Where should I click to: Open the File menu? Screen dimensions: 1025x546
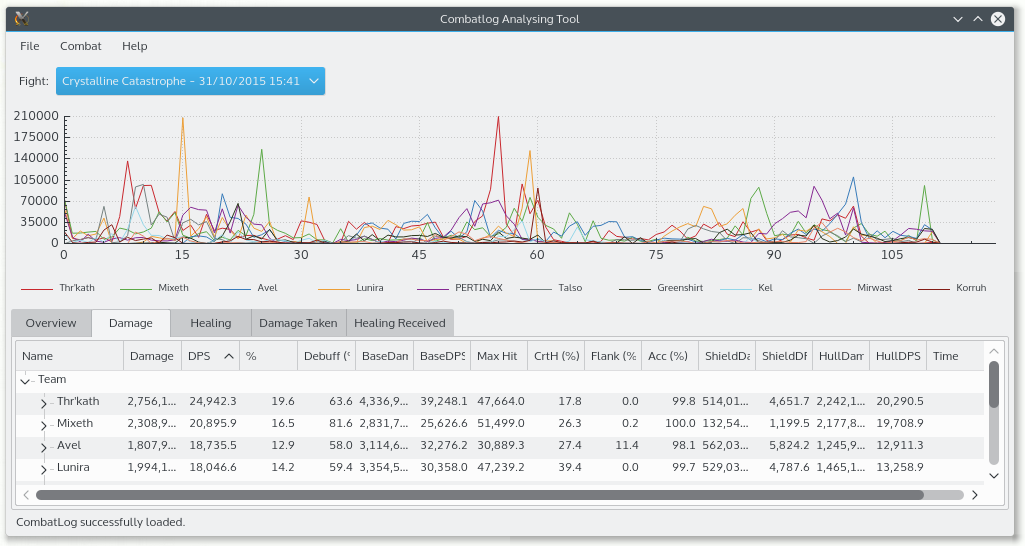click(x=29, y=46)
